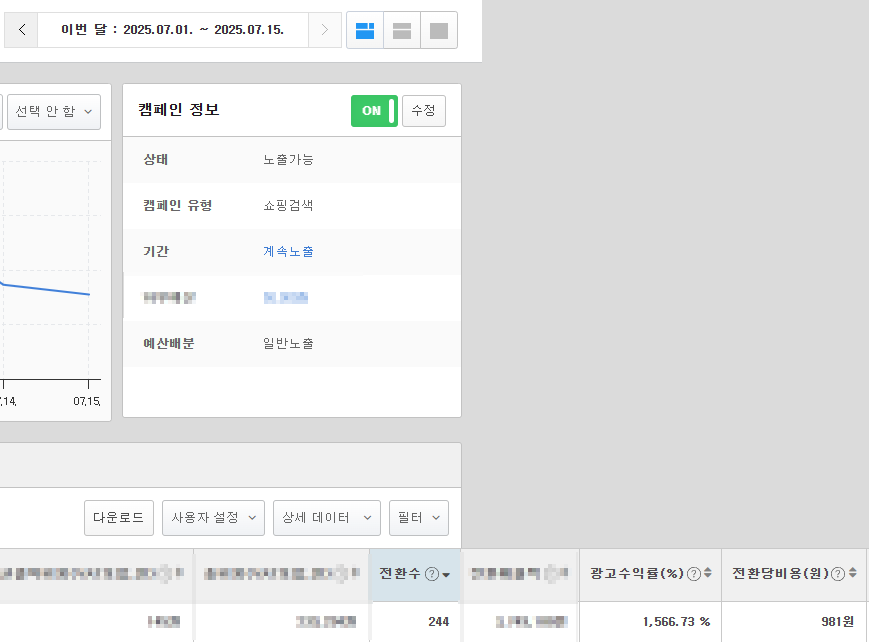Switch to the three-panel split layout view
Screen dimensions: 869x642
point(365,30)
